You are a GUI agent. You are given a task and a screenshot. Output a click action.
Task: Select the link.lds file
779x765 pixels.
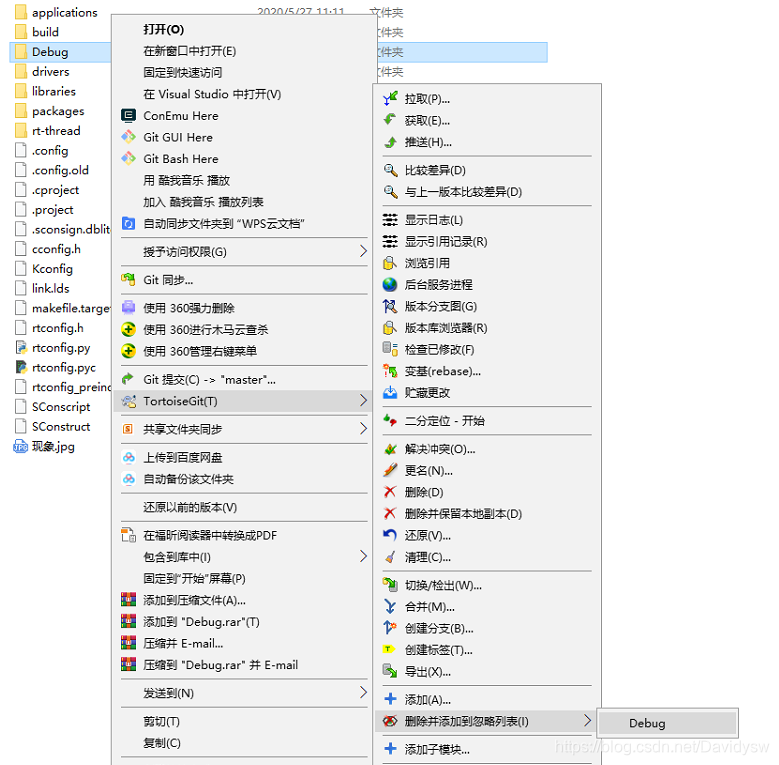click(x=51, y=289)
